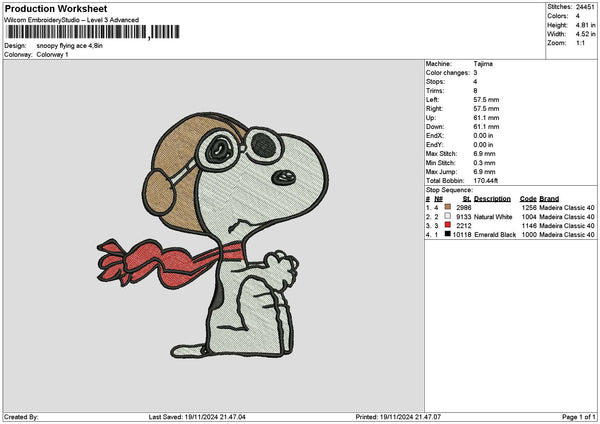Click thread code 1146 in row three

(x=529, y=226)
